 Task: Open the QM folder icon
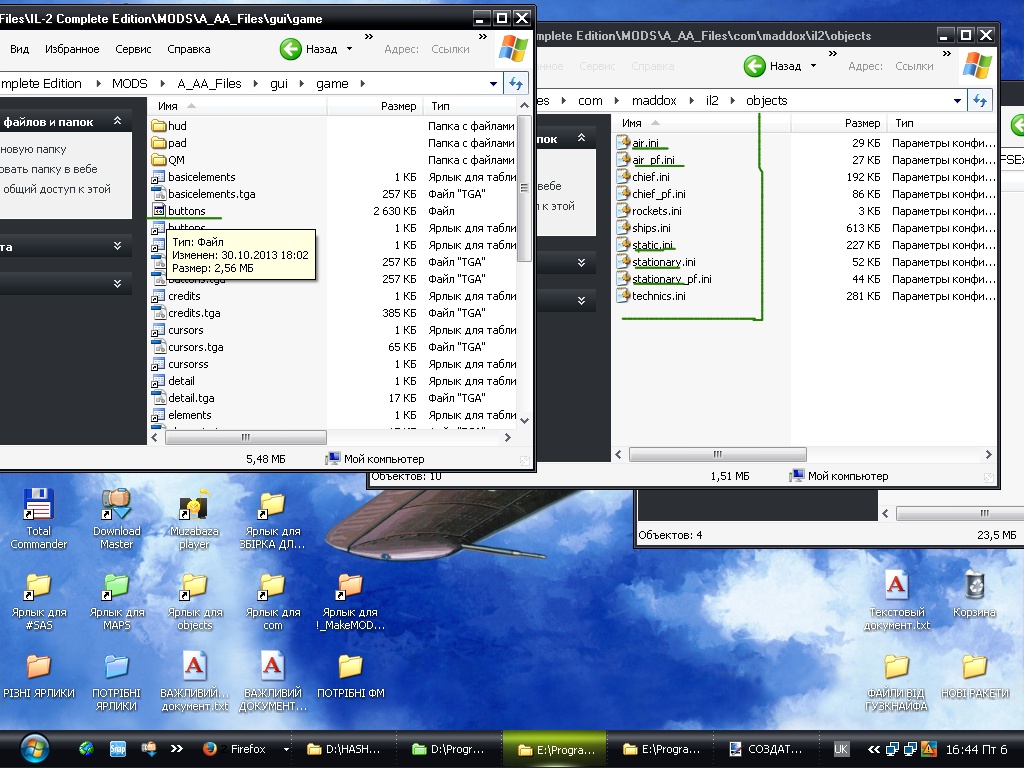(158, 160)
